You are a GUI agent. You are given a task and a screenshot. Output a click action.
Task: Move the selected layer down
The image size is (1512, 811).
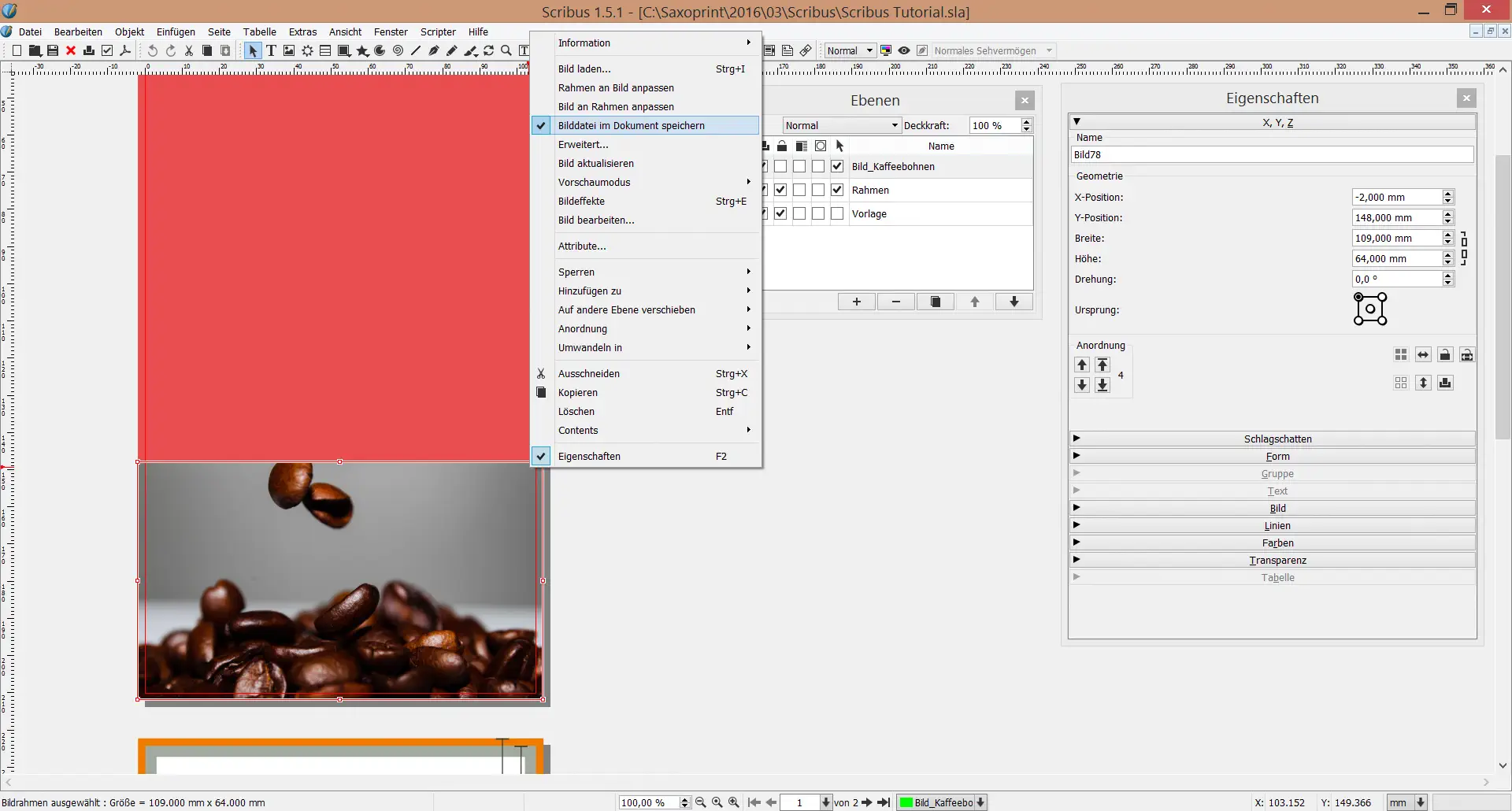pos(1014,302)
